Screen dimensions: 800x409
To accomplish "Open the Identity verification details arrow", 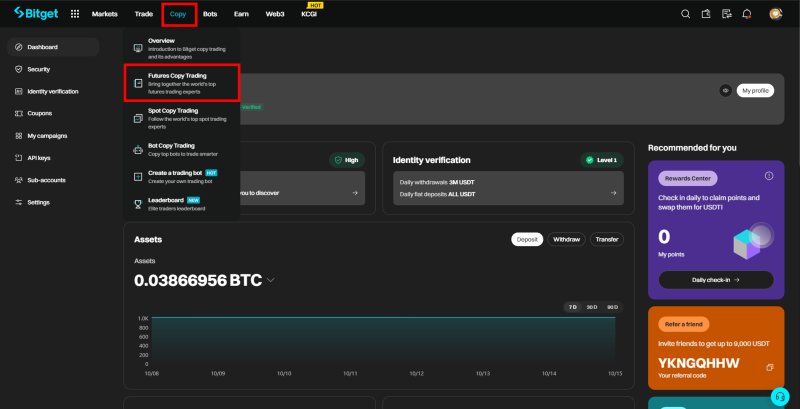I will tap(613, 193).
